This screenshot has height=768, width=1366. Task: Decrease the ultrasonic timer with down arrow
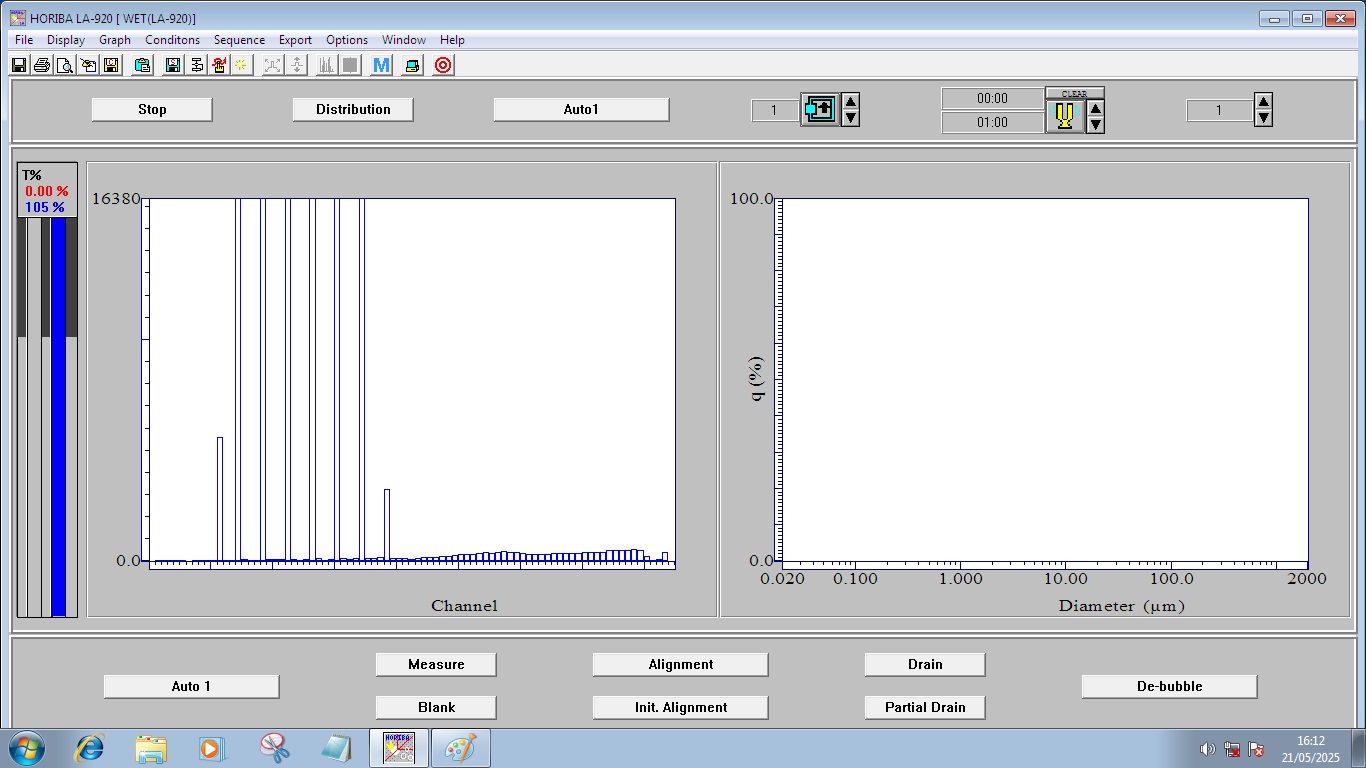pyautogui.click(x=1094, y=122)
